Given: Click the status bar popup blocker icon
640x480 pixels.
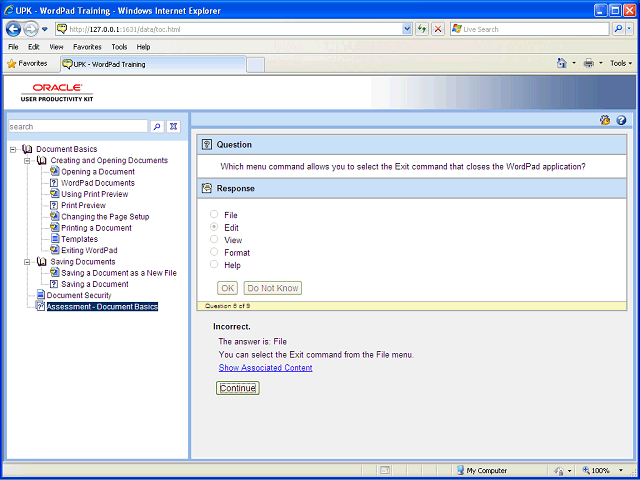Looking at the screenshot, I should pyautogui.click(x=385, y=471).
